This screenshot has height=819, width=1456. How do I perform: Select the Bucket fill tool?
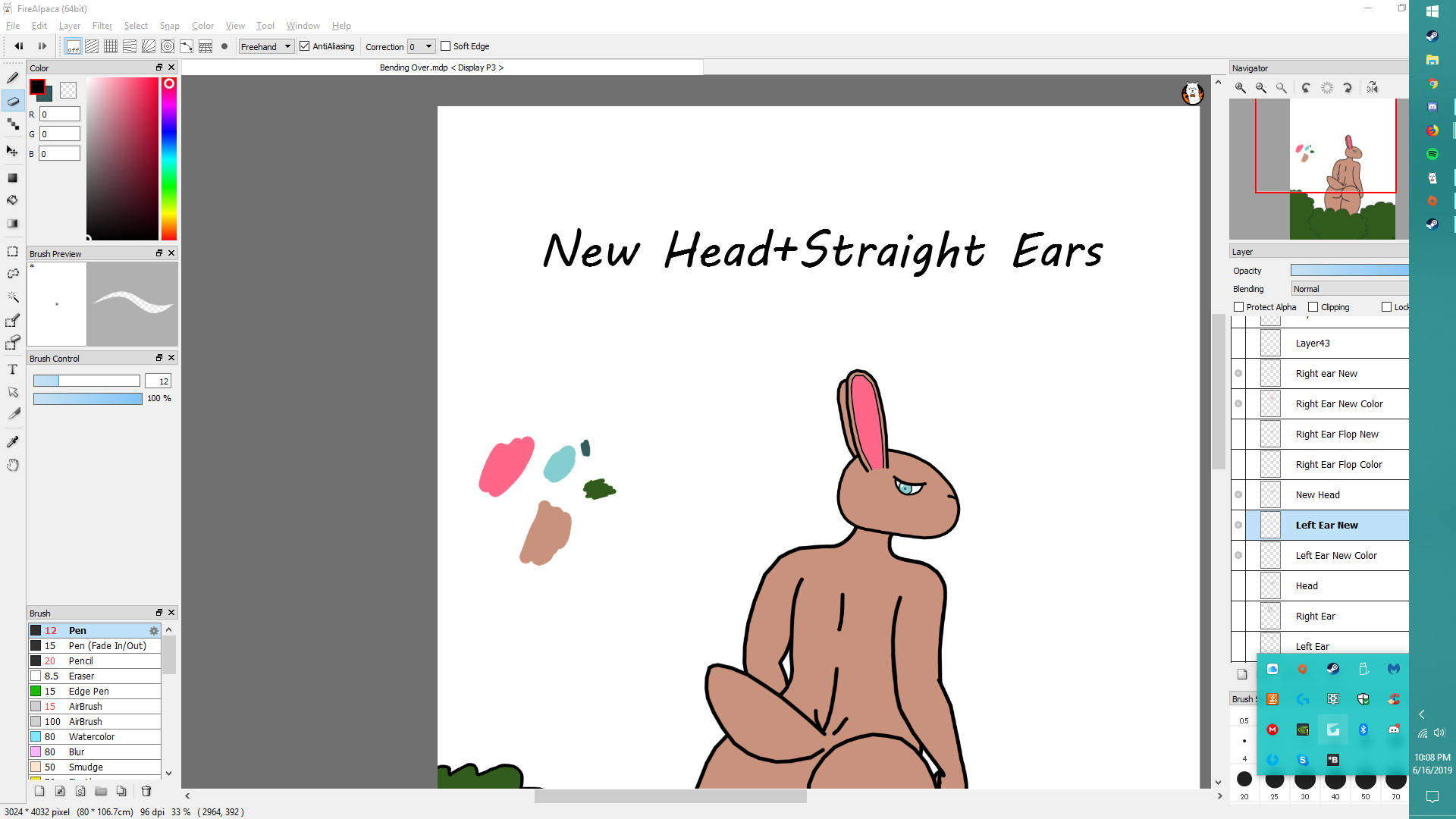pyautogui.click(x=13, y=200)
